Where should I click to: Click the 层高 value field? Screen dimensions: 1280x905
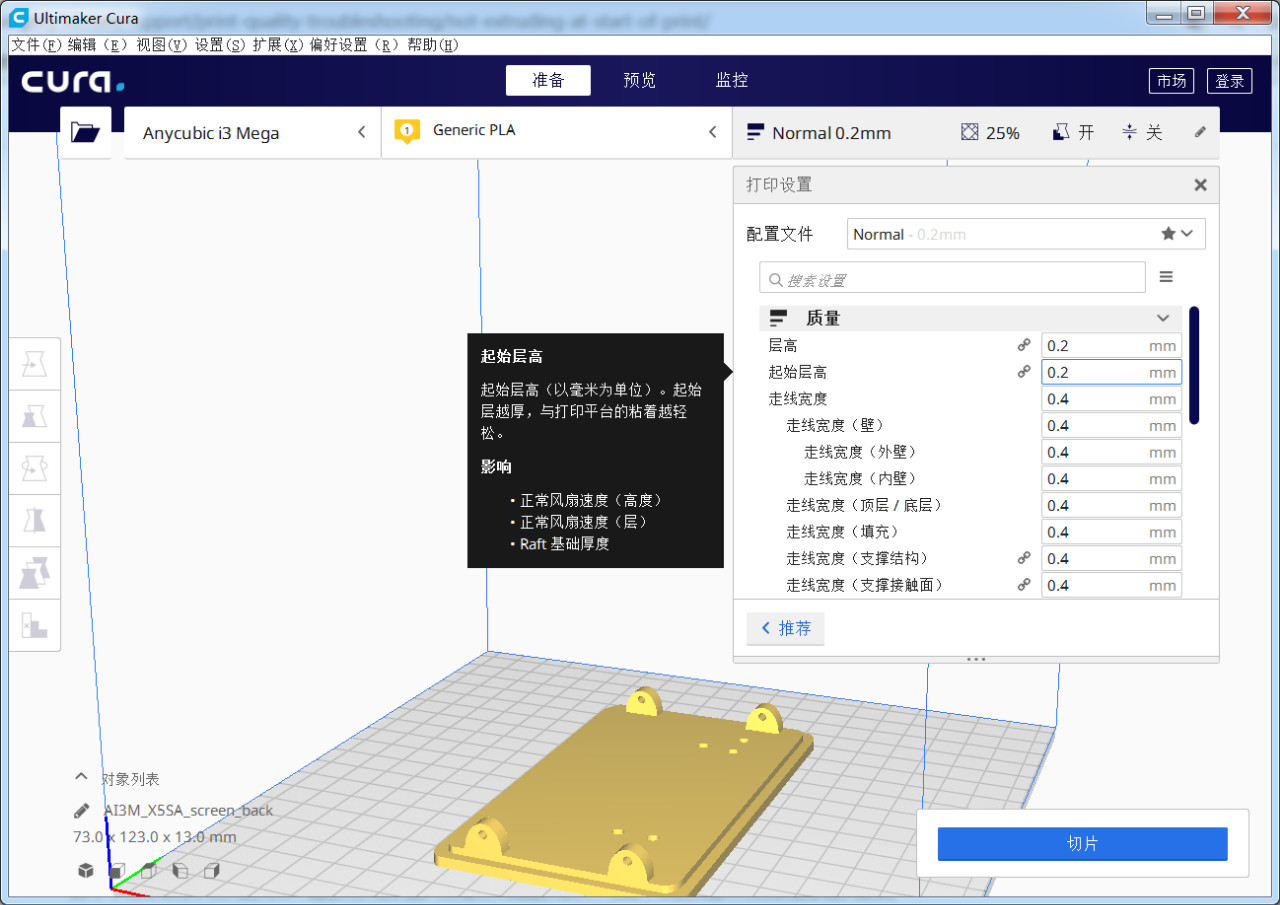(1111, 345)
